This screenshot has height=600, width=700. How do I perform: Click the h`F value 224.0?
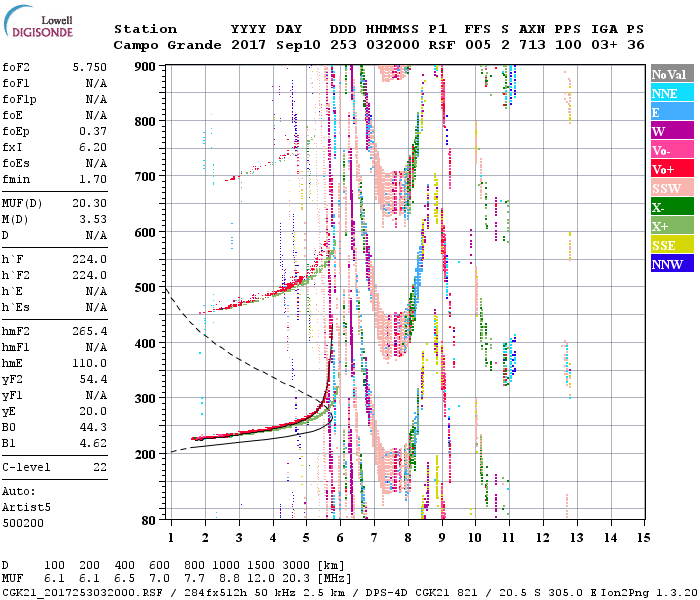click(x=90, y=259)
